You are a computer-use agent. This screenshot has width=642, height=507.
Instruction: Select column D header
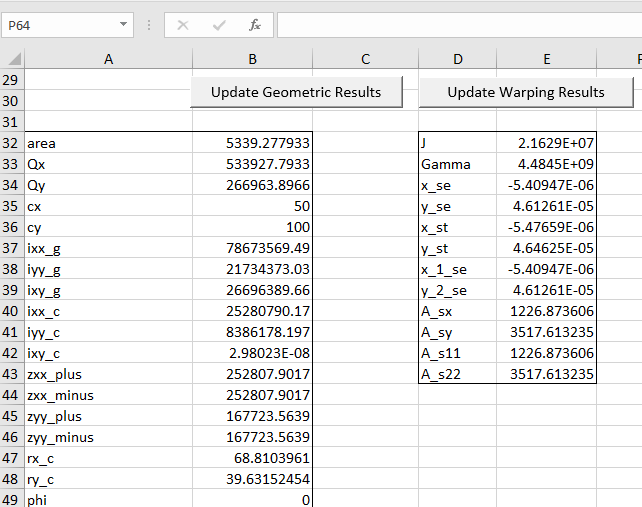click(x=457, y=60)
